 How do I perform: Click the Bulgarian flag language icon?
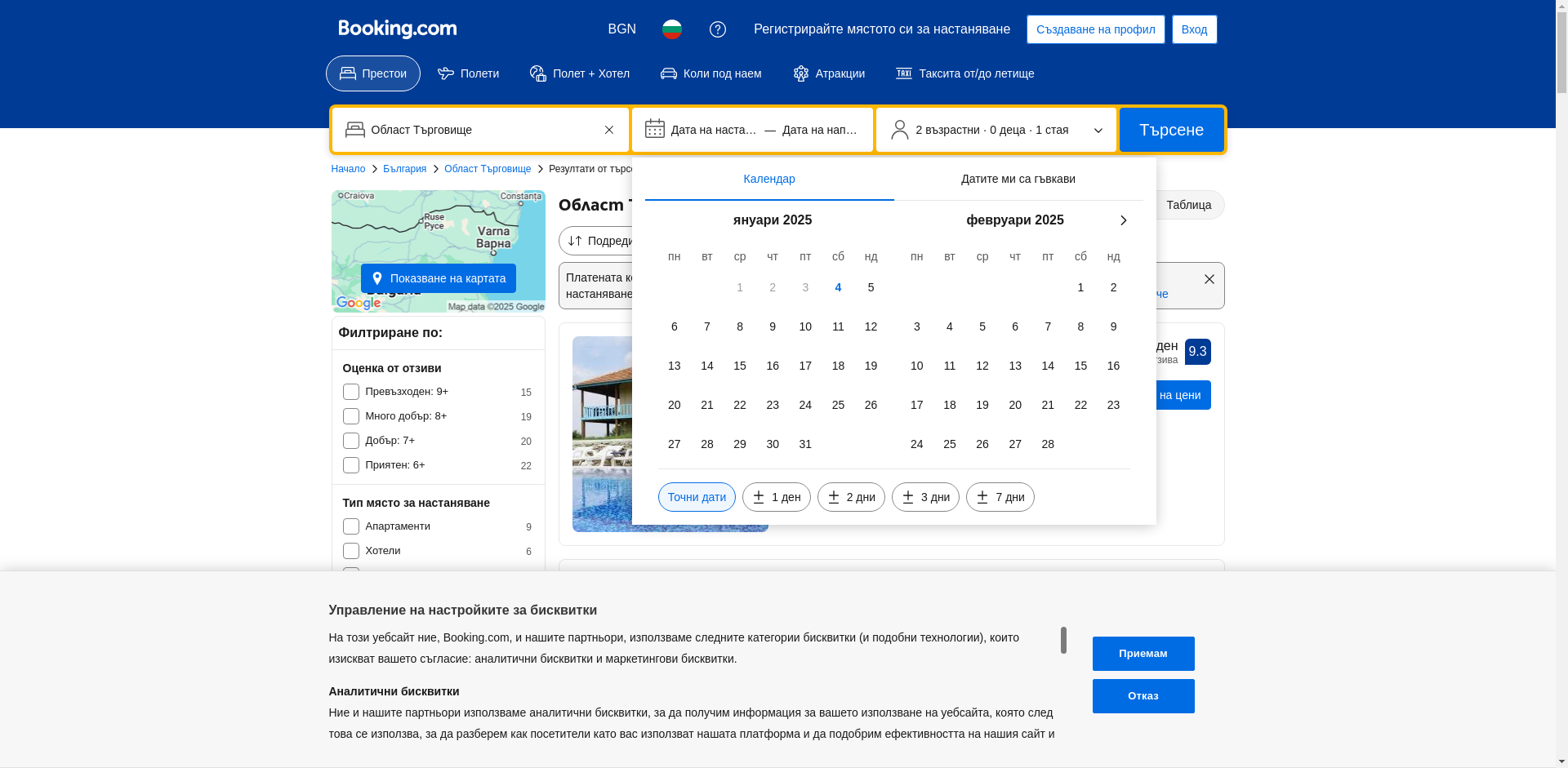tap(671, 29)
